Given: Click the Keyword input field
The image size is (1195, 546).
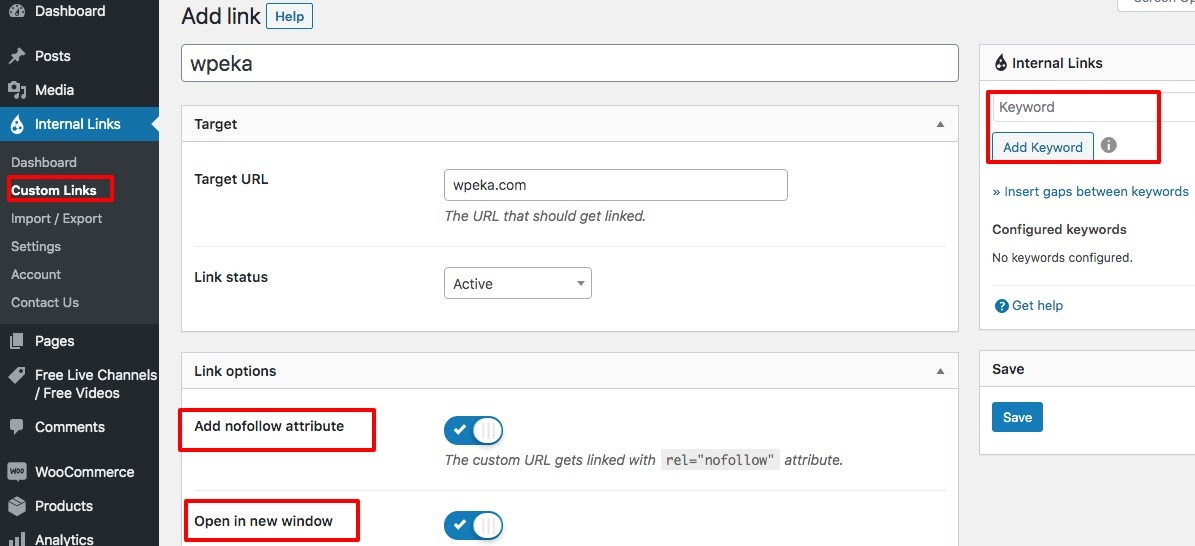Looking at the screenshot, I should [x=1093, y=108].
